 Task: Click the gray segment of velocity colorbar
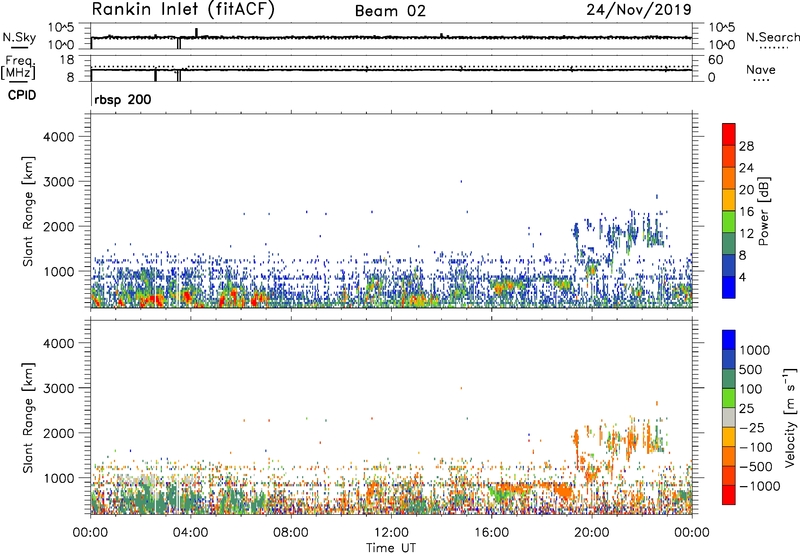pos(729,417)
